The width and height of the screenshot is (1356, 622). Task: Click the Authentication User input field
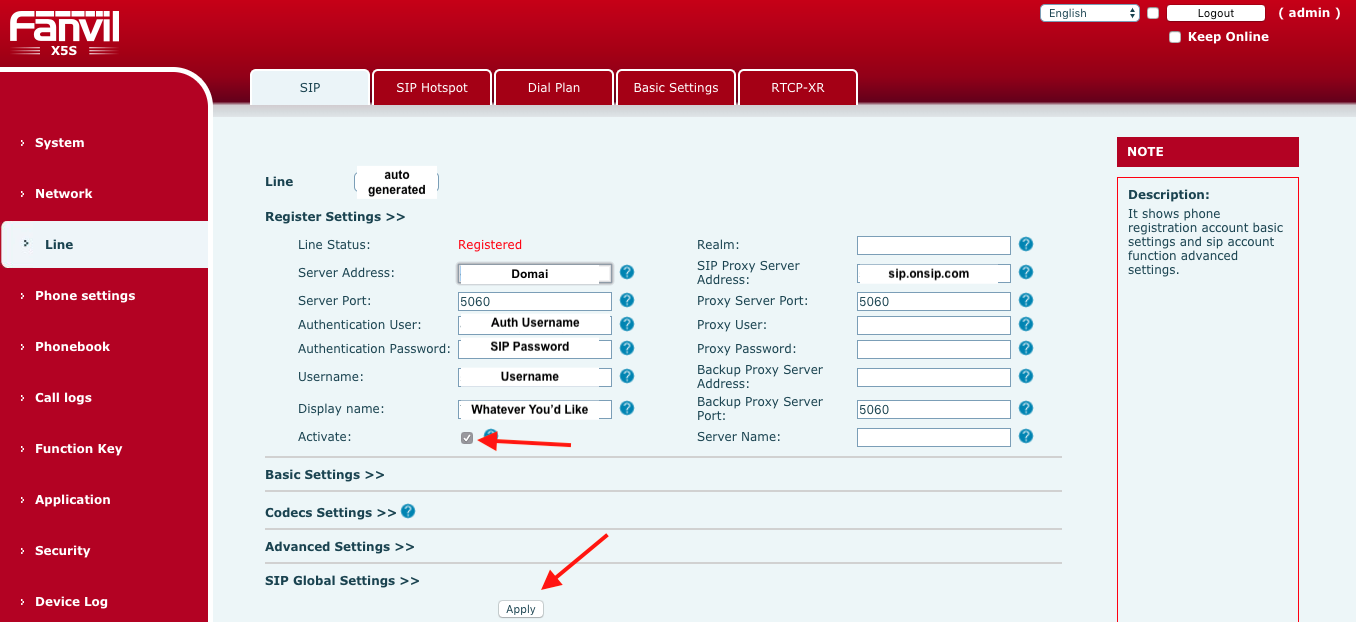click(535, 324)
